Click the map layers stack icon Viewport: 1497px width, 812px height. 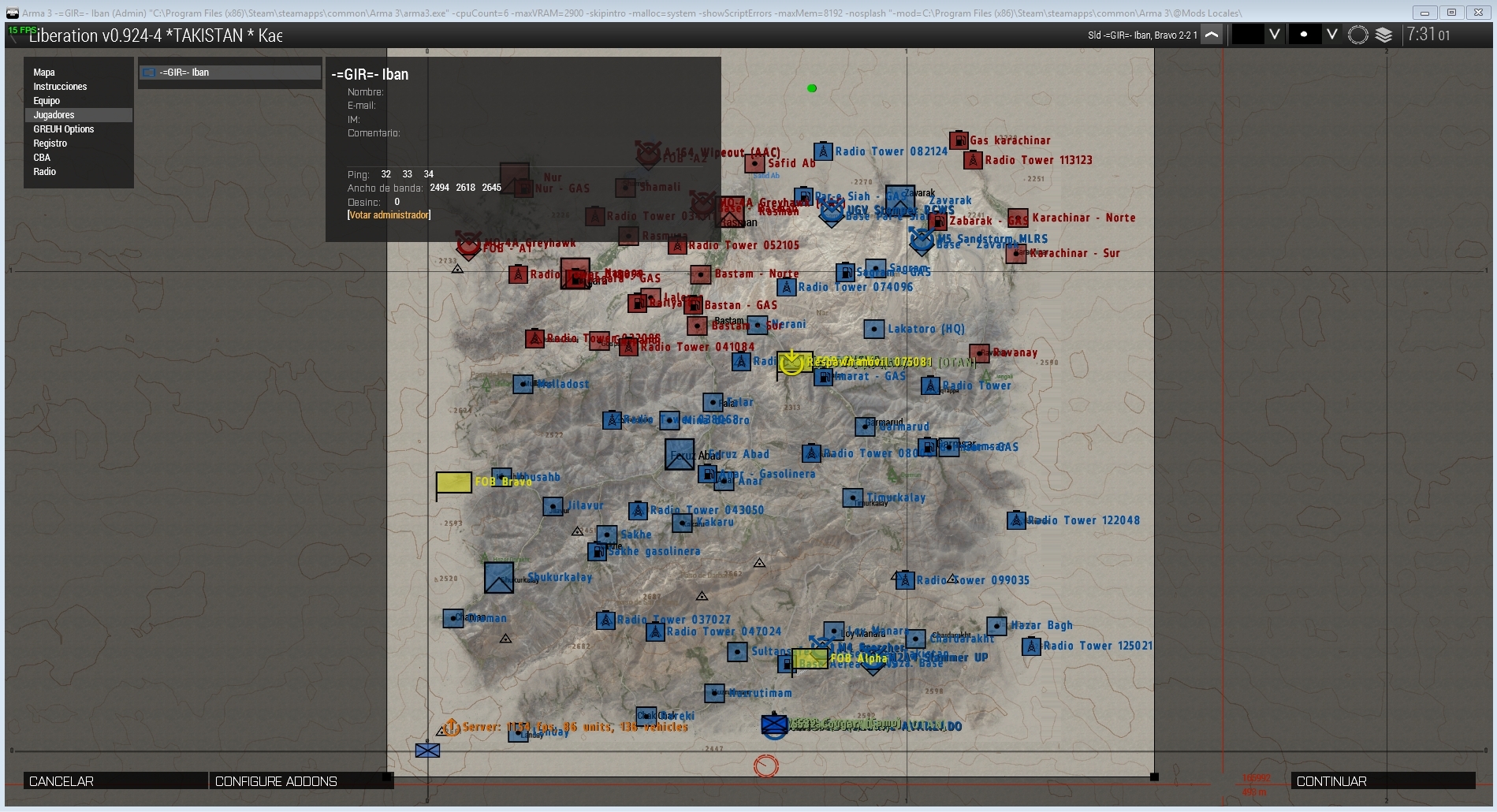(1384, 35)
